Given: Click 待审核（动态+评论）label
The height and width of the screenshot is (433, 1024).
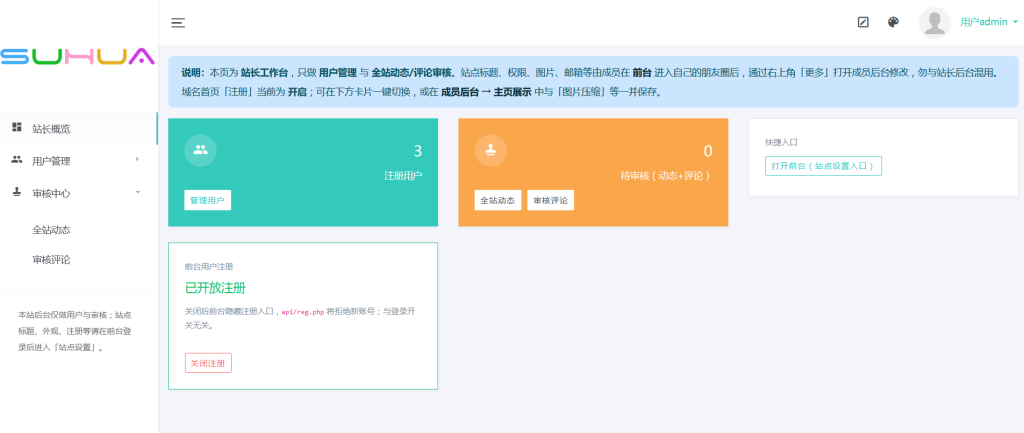Looking at the screenshot, I should 665,176.
